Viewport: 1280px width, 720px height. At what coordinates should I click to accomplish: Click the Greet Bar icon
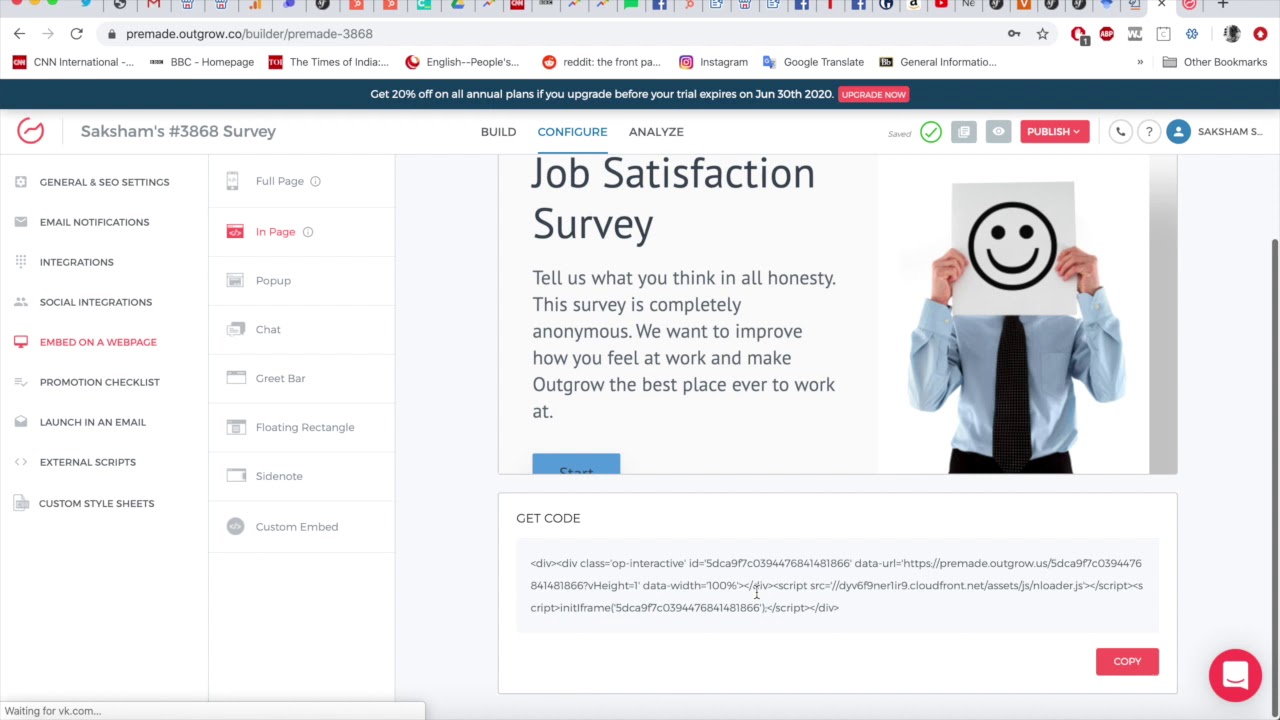click(236, 378)
